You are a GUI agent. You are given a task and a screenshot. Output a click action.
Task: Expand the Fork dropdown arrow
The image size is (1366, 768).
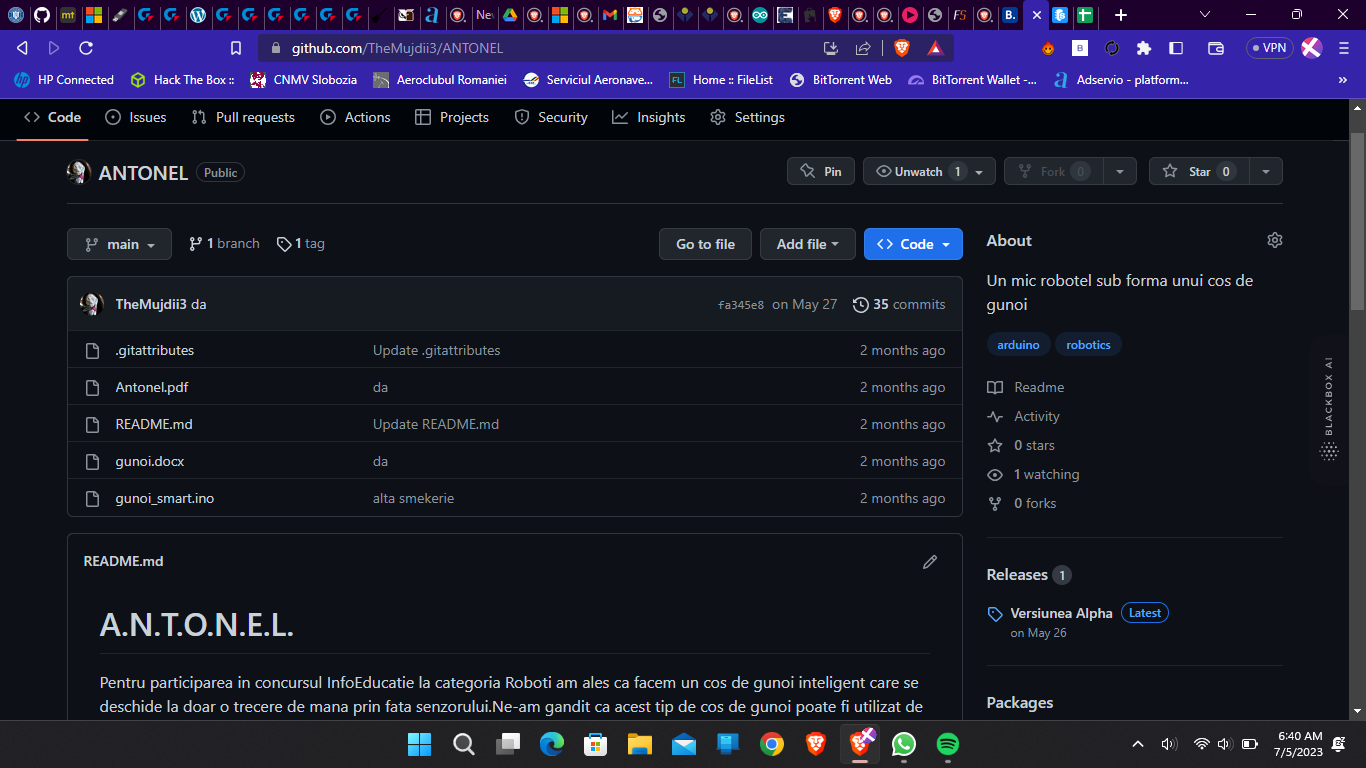click(x=1120, y=172)
